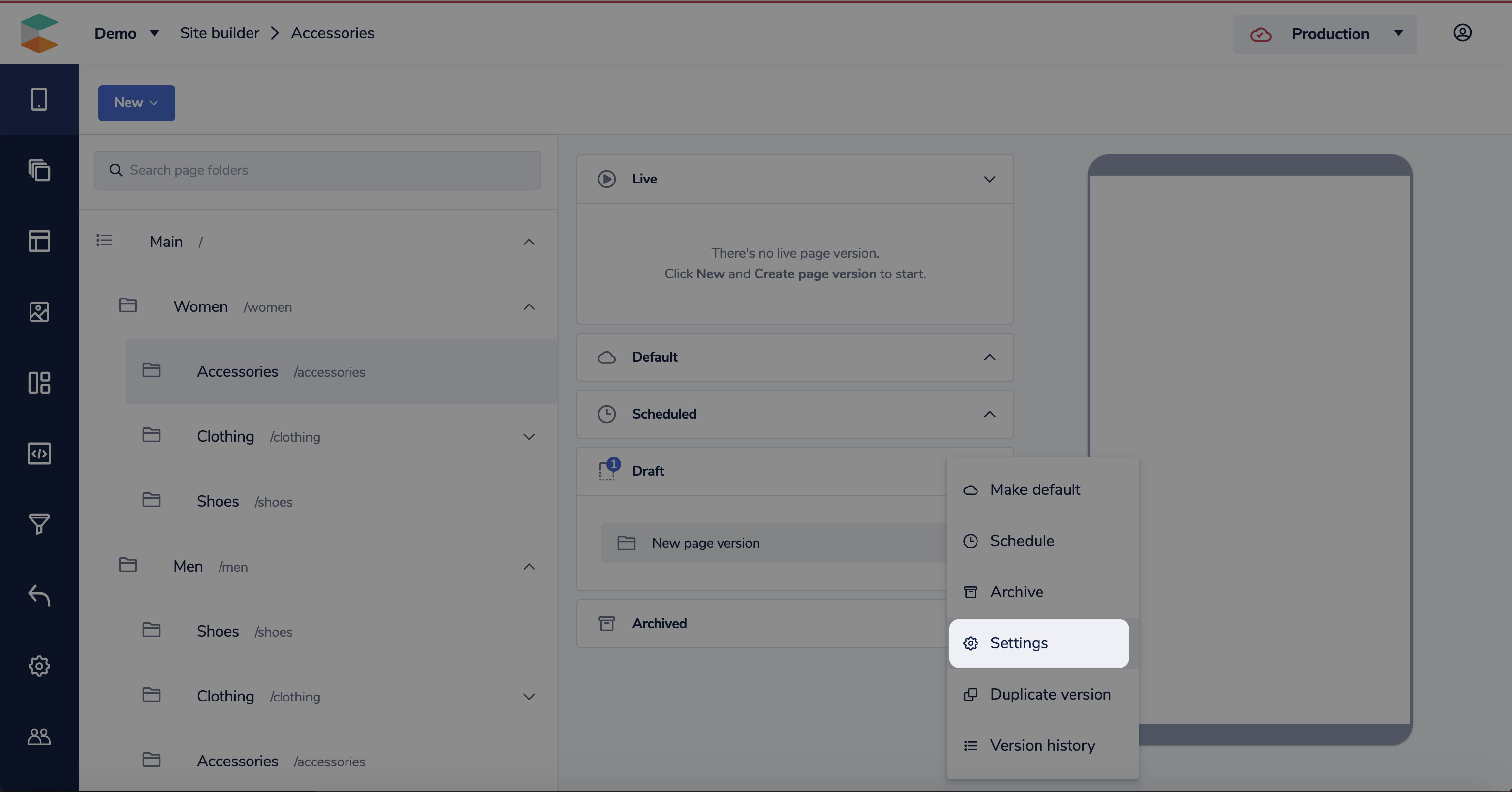Collapse the Scheduled section chevron

tap(989, 414)
